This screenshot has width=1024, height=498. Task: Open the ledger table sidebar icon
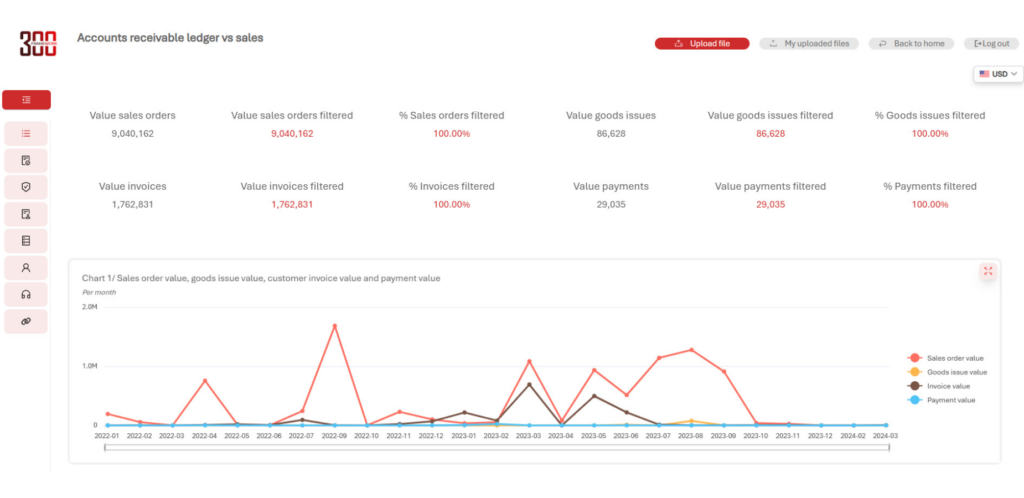click(x=26, y=241)
